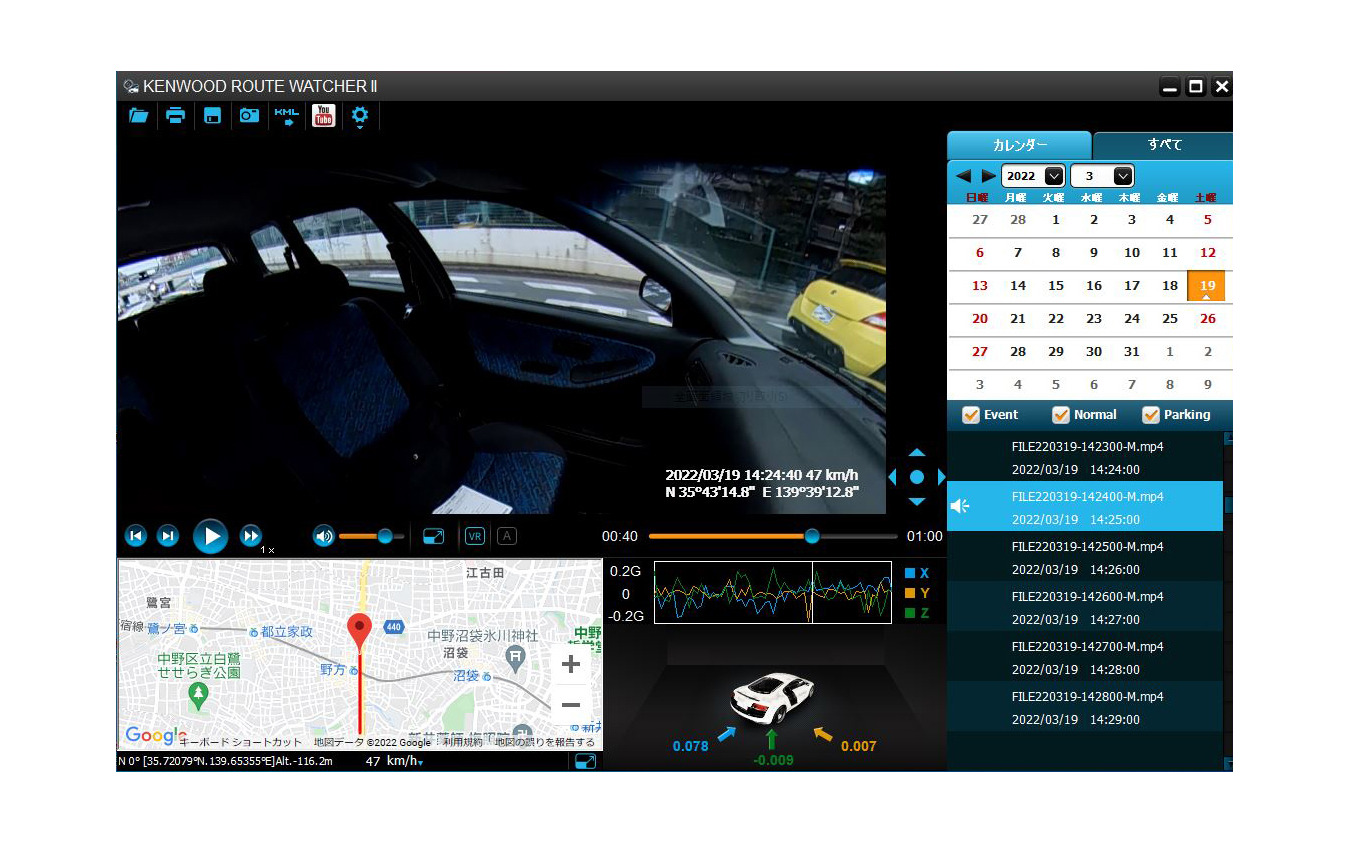Pan video view up arrow
The image size is (1350, 844).
pos(917,453)
